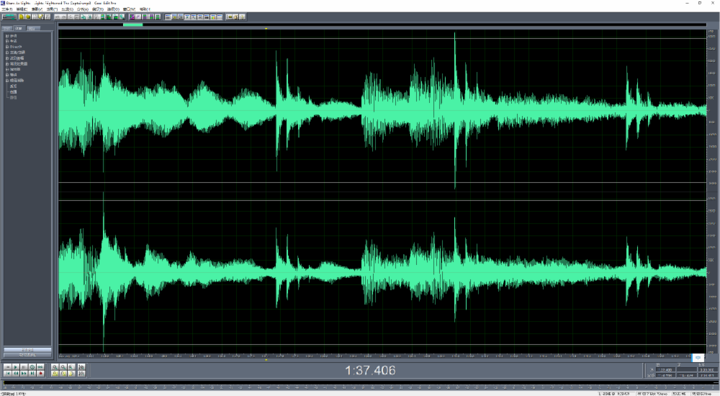
Task: Start playback with the green Play button
Action: [16, 367]
